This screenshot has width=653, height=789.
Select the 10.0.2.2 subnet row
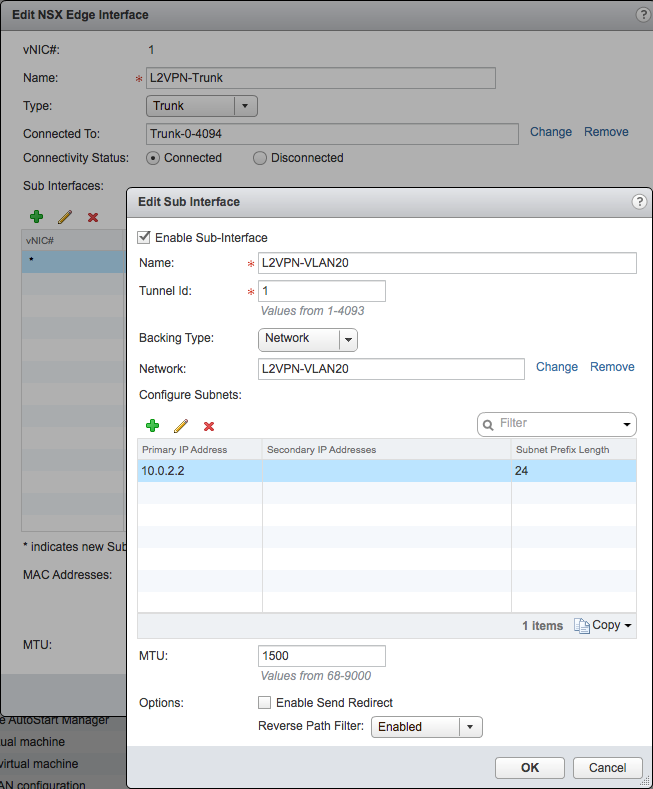click(386, 470)
